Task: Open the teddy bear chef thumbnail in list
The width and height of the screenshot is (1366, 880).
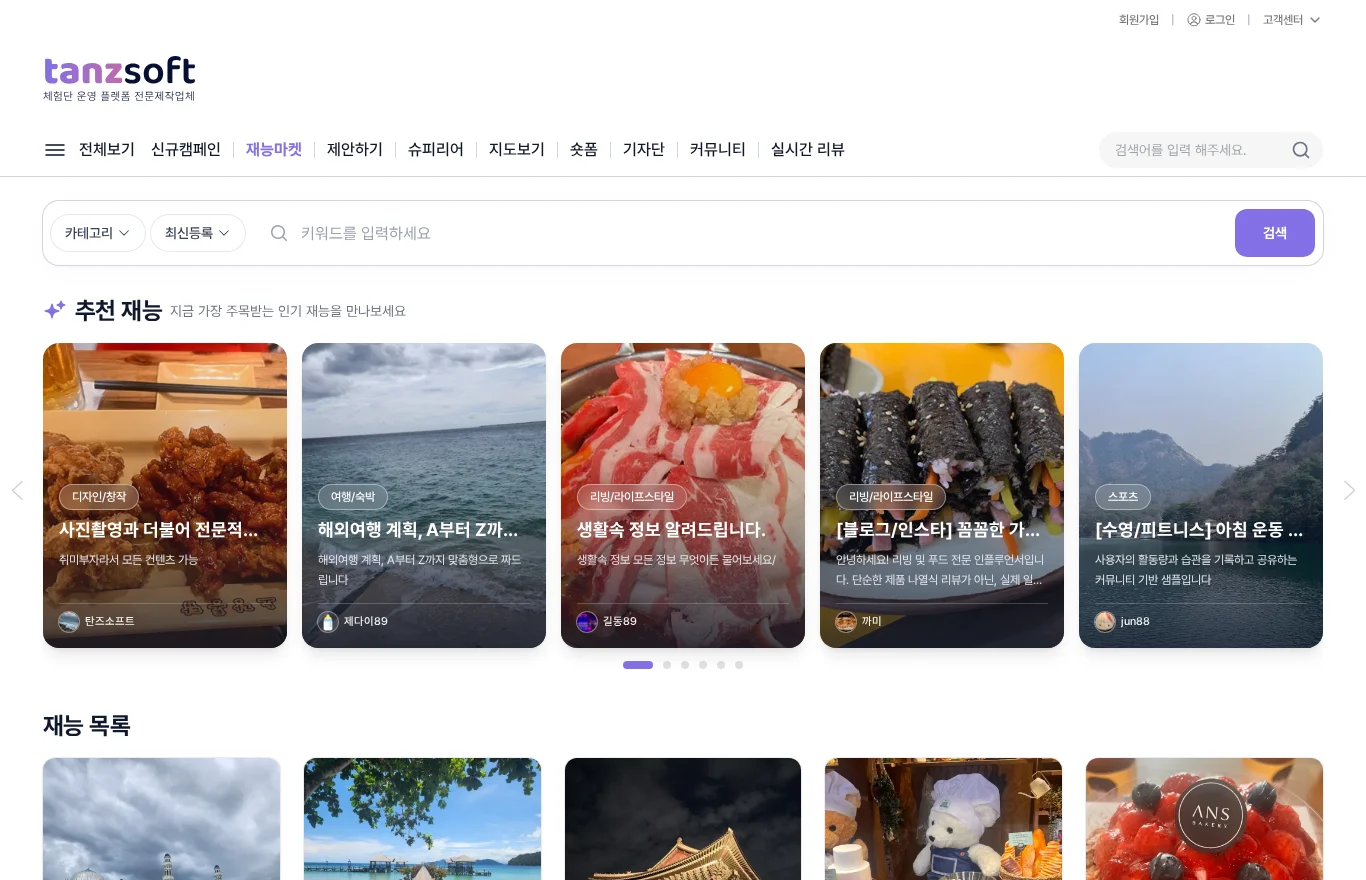Action: (943, 819)
